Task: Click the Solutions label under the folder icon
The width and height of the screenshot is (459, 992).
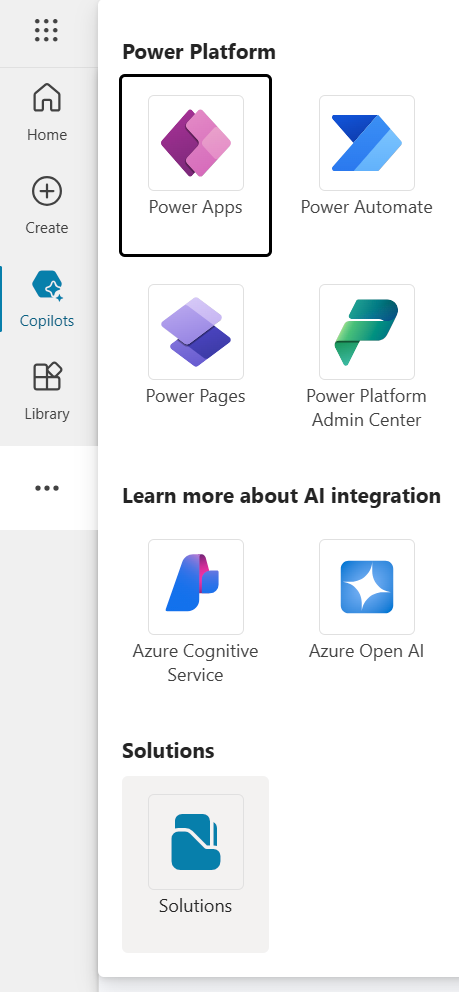Action: [195, 906]
